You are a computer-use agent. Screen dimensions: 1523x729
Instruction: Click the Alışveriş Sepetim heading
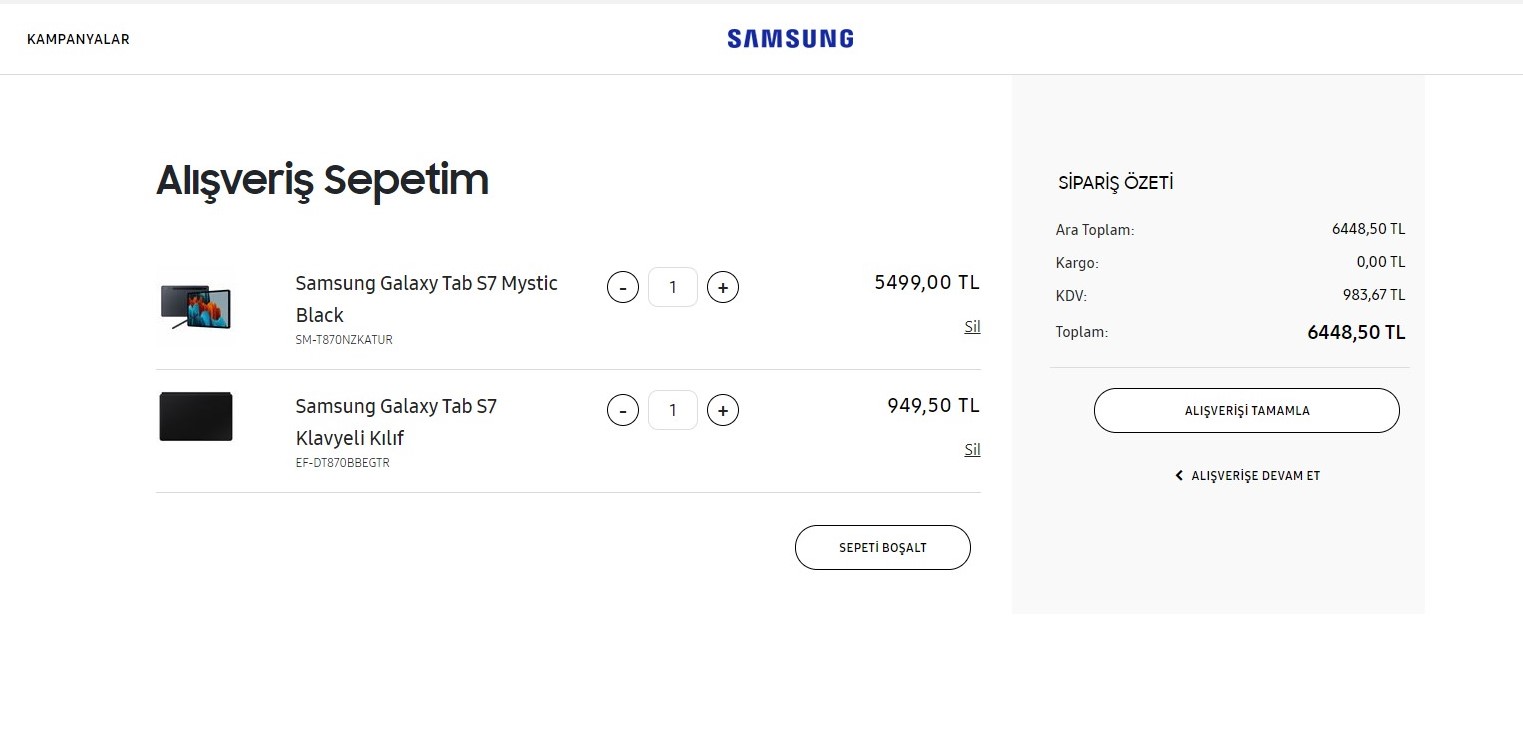[x=322, y=181]
